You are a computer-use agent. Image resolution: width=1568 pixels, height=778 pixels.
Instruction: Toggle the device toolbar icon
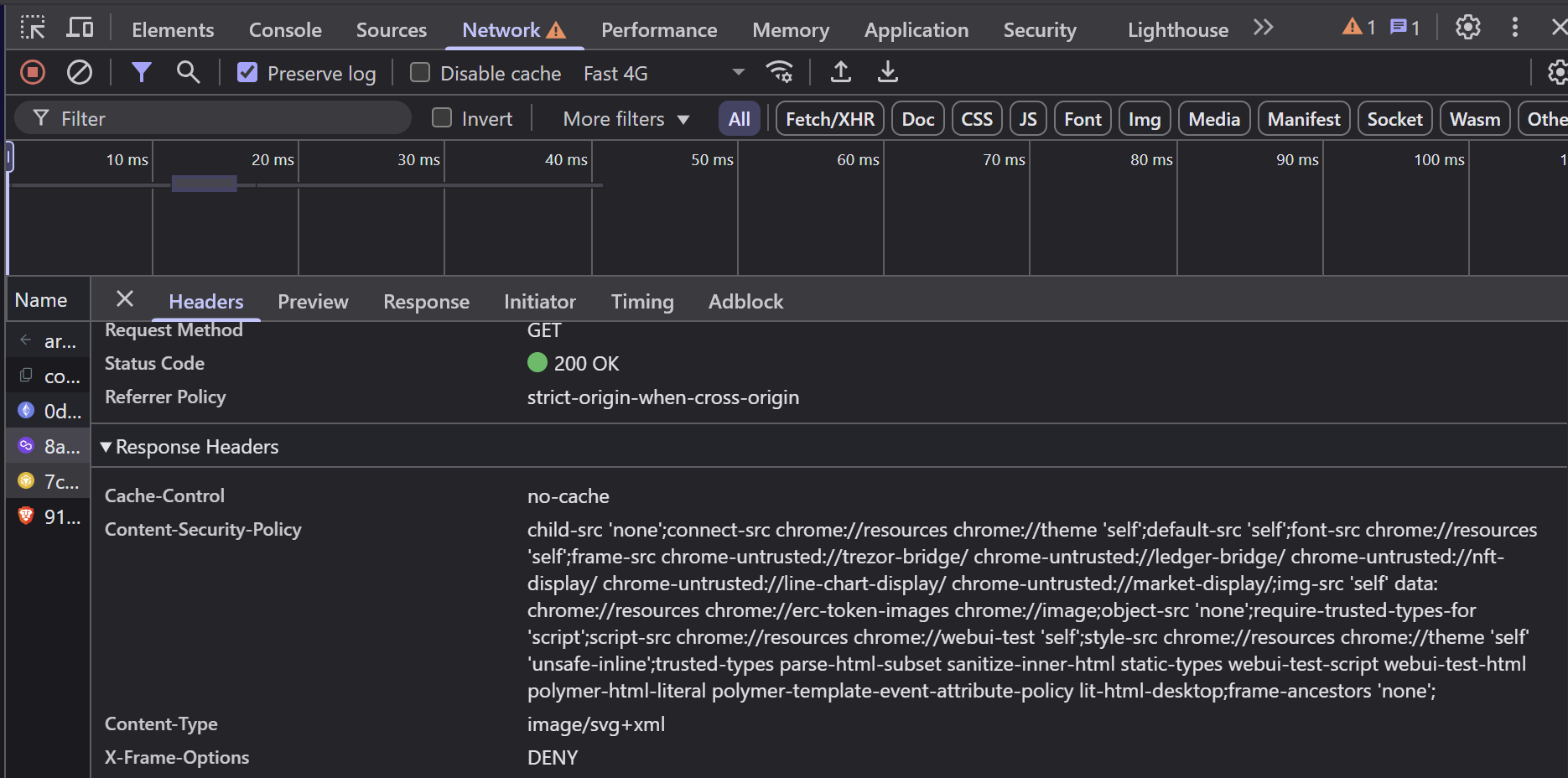point(80,29)
